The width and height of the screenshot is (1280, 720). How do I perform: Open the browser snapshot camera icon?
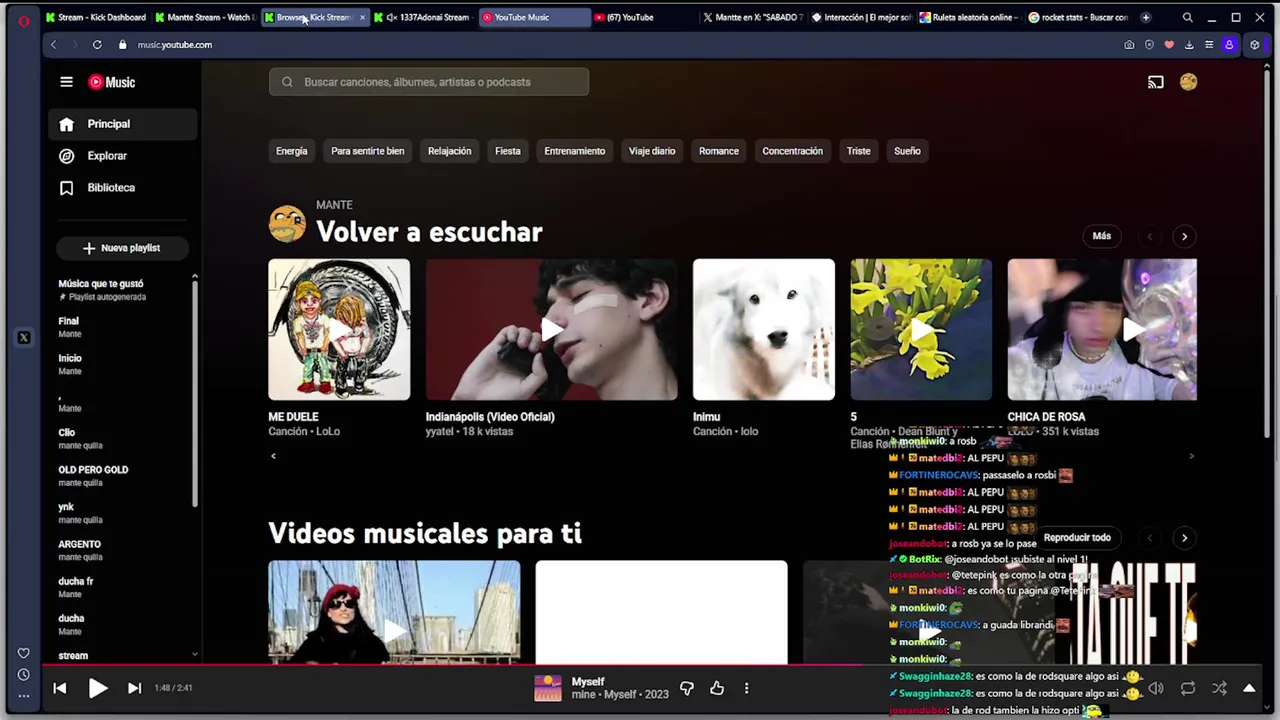coord(1129,44)
